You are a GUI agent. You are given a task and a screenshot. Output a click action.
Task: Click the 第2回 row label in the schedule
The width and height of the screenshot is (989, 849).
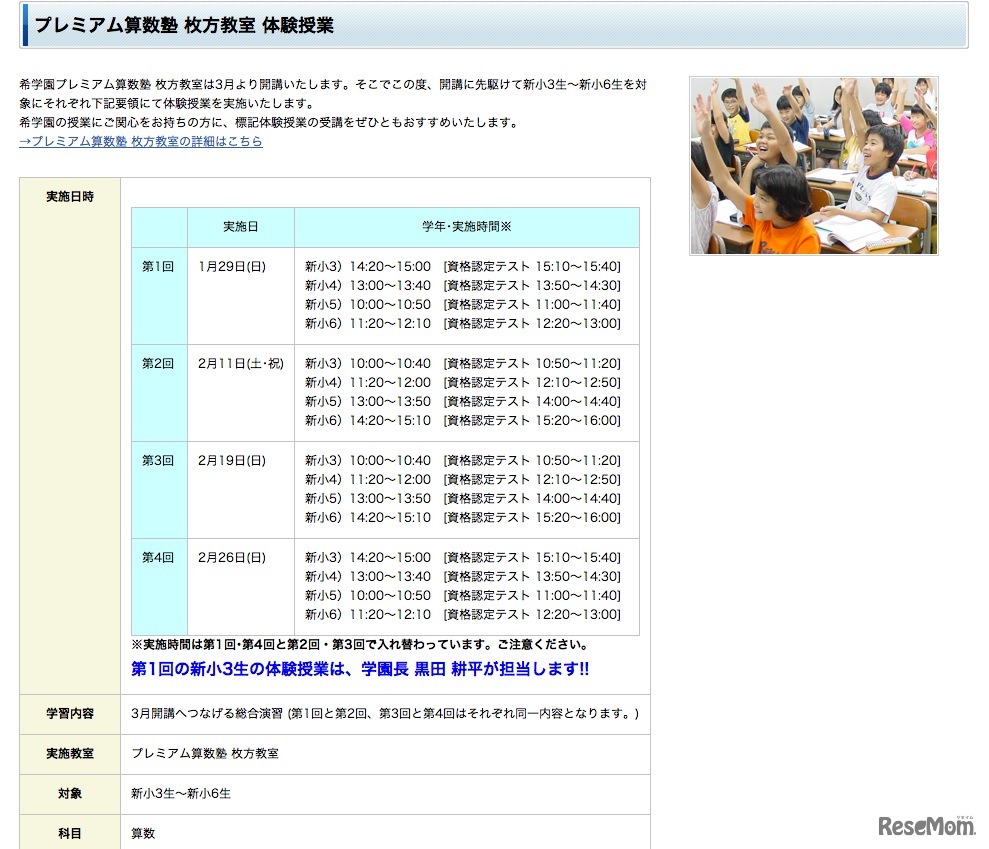click(x=158, y=363)
